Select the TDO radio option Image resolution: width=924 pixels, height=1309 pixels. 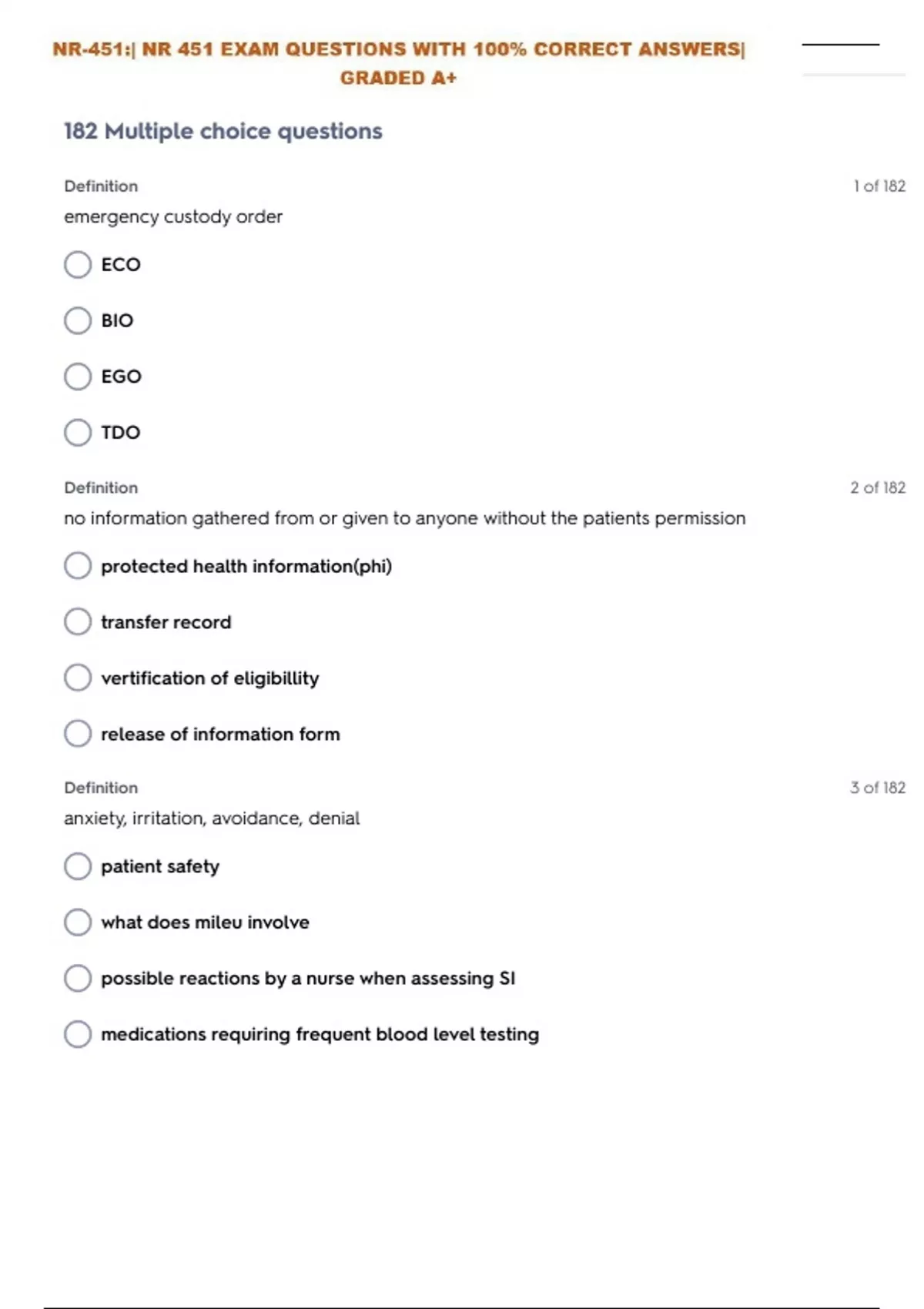(78, 433)
